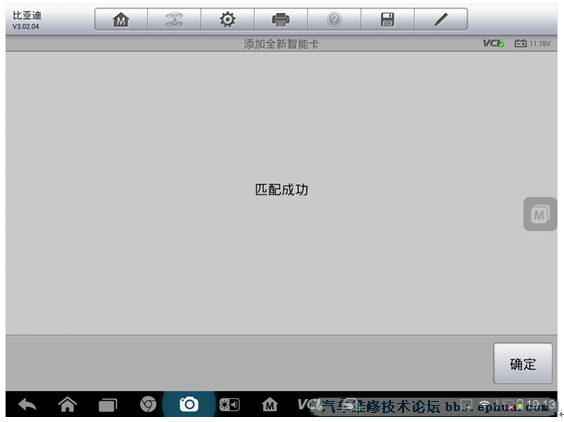This screenshot has height=422, width=564.
Task: Select the vehicle swap toolbar icon
Action: coord(174,19)
